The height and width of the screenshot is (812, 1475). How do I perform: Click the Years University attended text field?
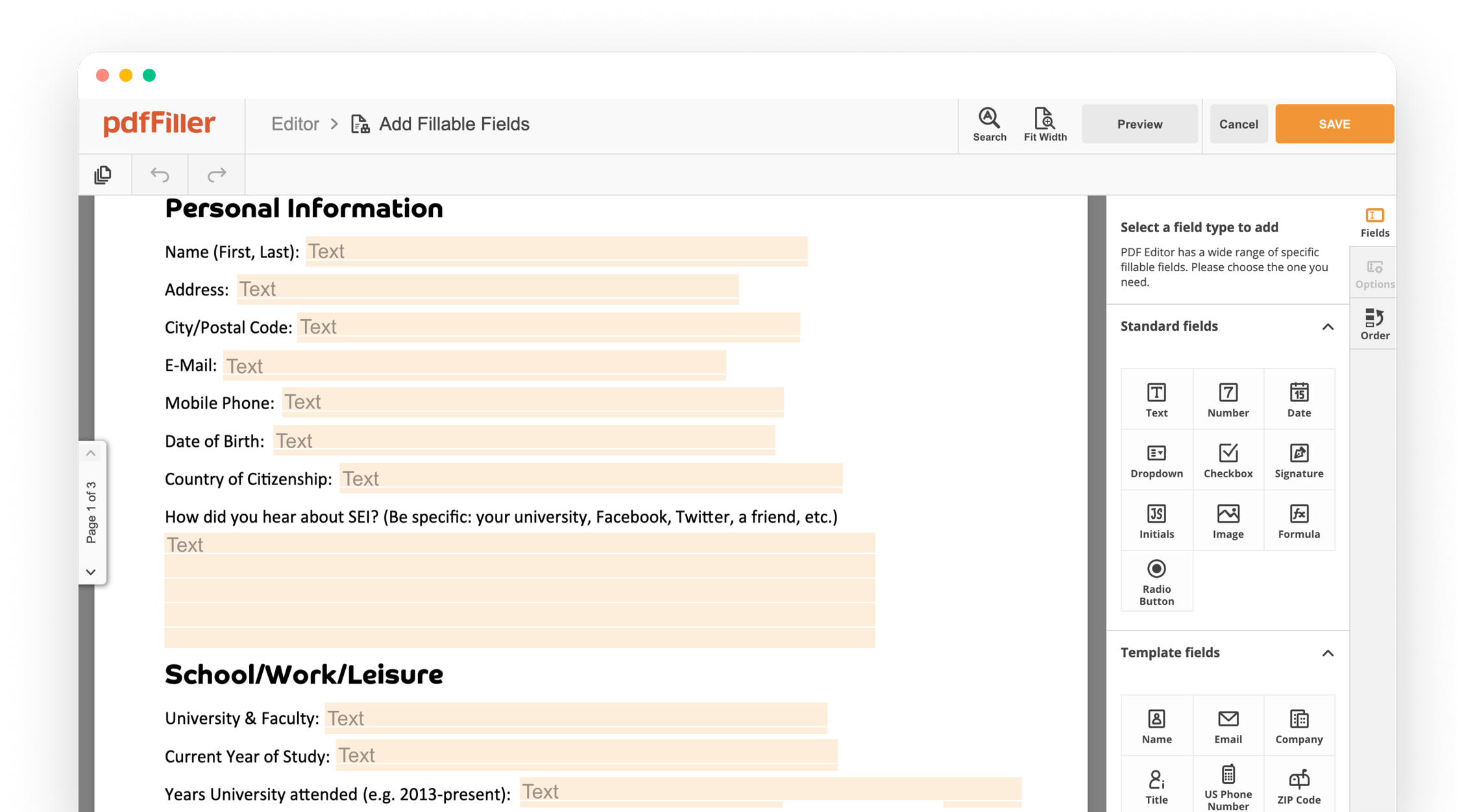tap(770, 792)
